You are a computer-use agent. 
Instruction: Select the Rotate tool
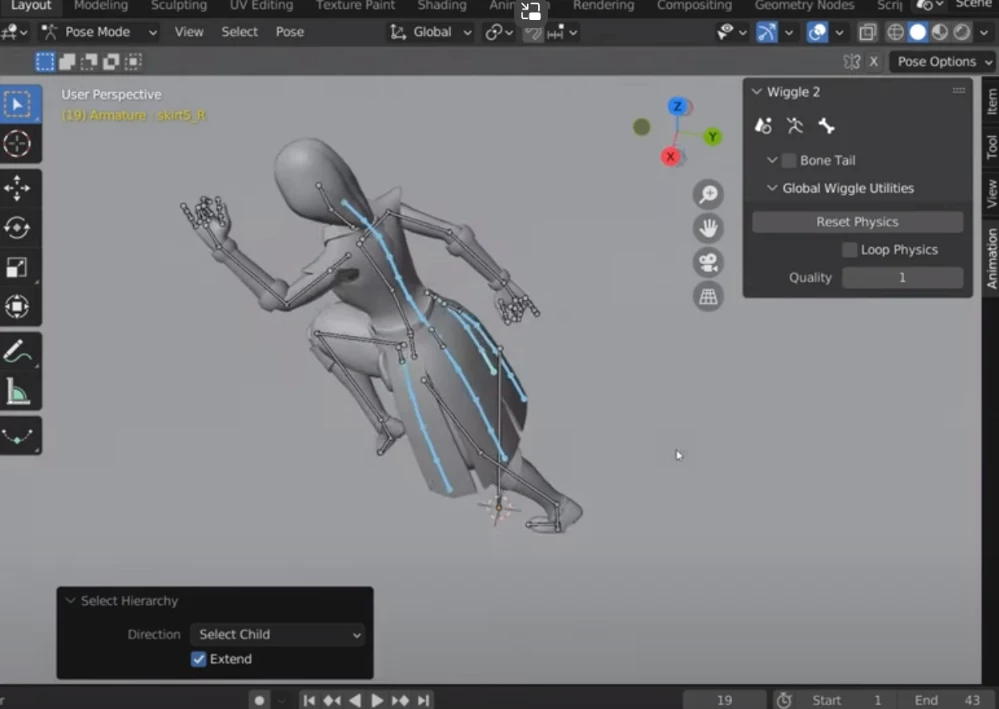click(18, 228)
